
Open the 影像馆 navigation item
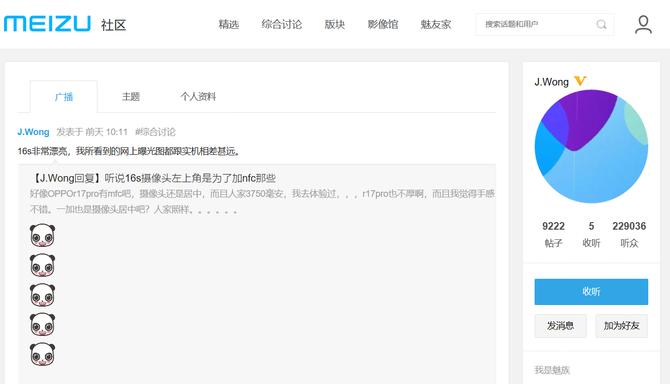coord(383,24)
